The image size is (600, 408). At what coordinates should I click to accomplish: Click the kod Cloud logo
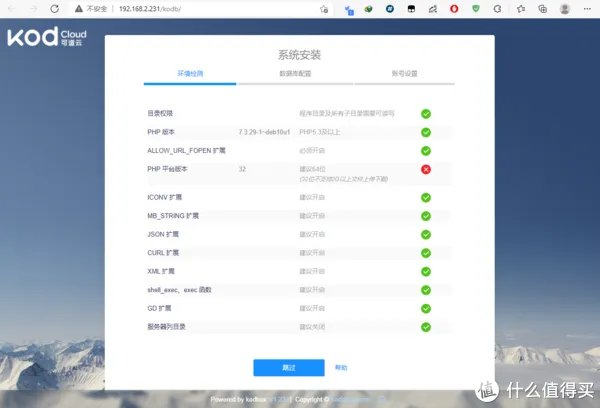(47, 37)
